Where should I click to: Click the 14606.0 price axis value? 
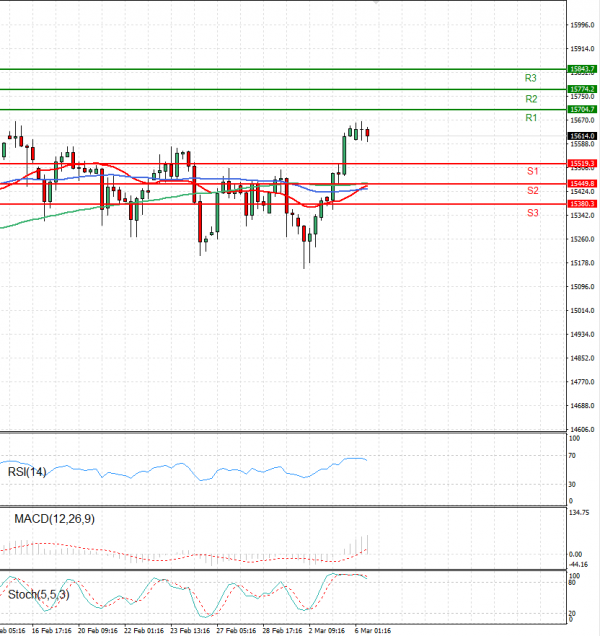(582, 430)
